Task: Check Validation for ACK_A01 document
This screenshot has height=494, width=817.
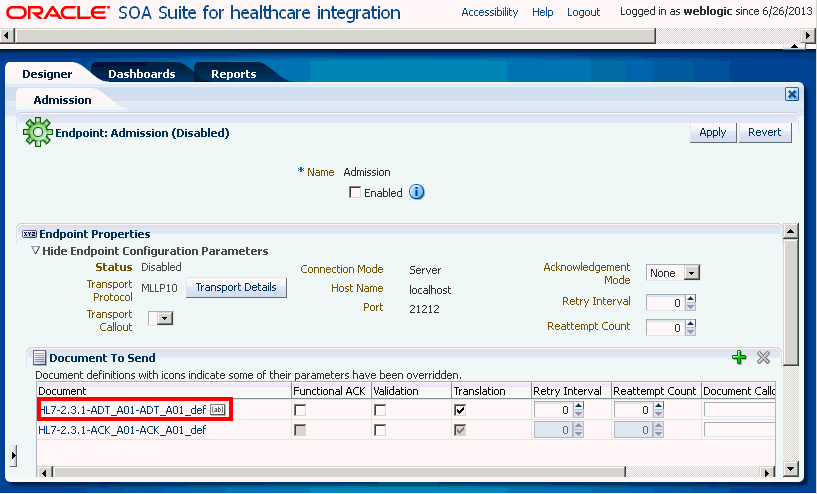Action: click(x=380, y=430)
